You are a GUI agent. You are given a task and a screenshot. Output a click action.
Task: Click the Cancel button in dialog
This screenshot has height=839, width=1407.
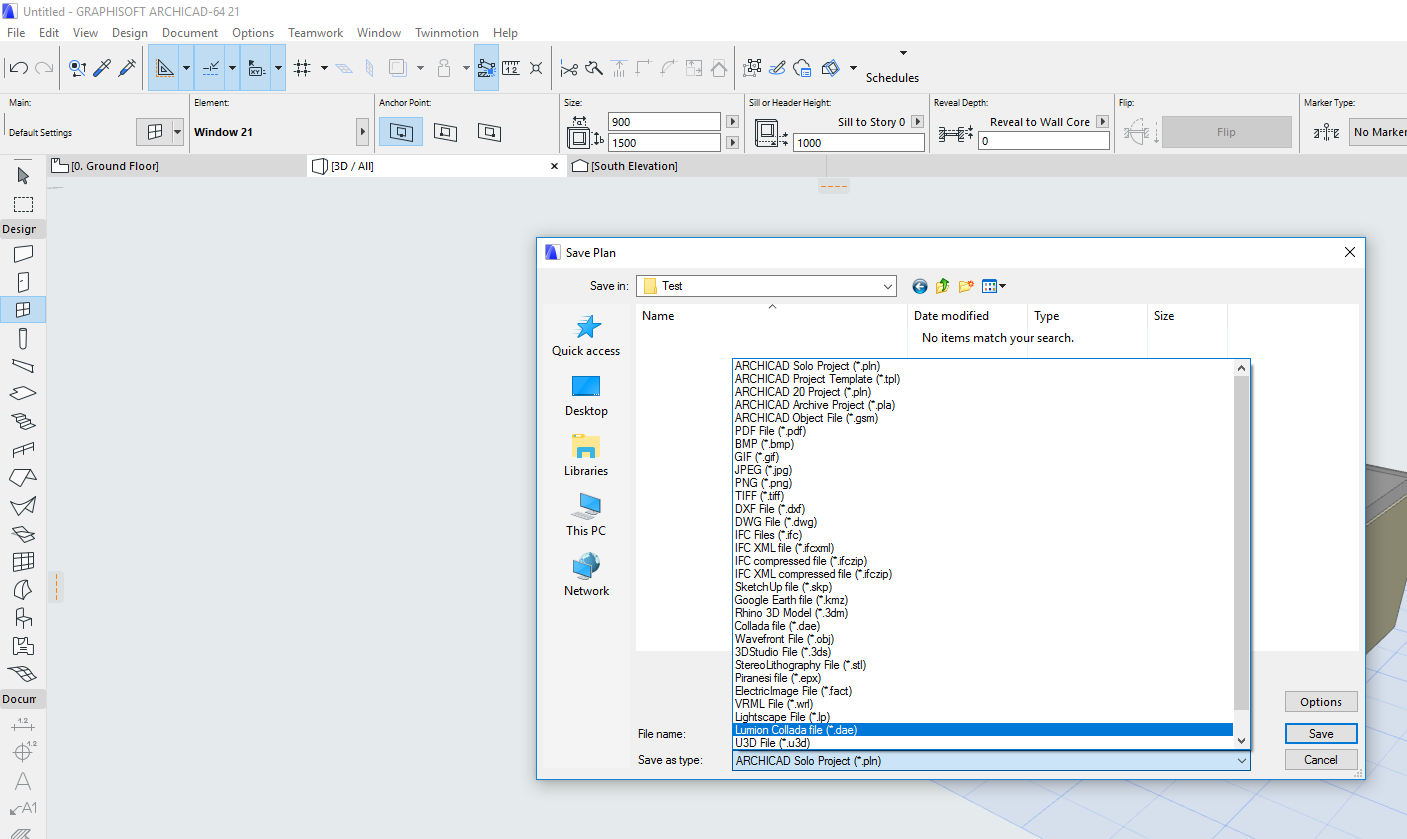[1321, 760]
